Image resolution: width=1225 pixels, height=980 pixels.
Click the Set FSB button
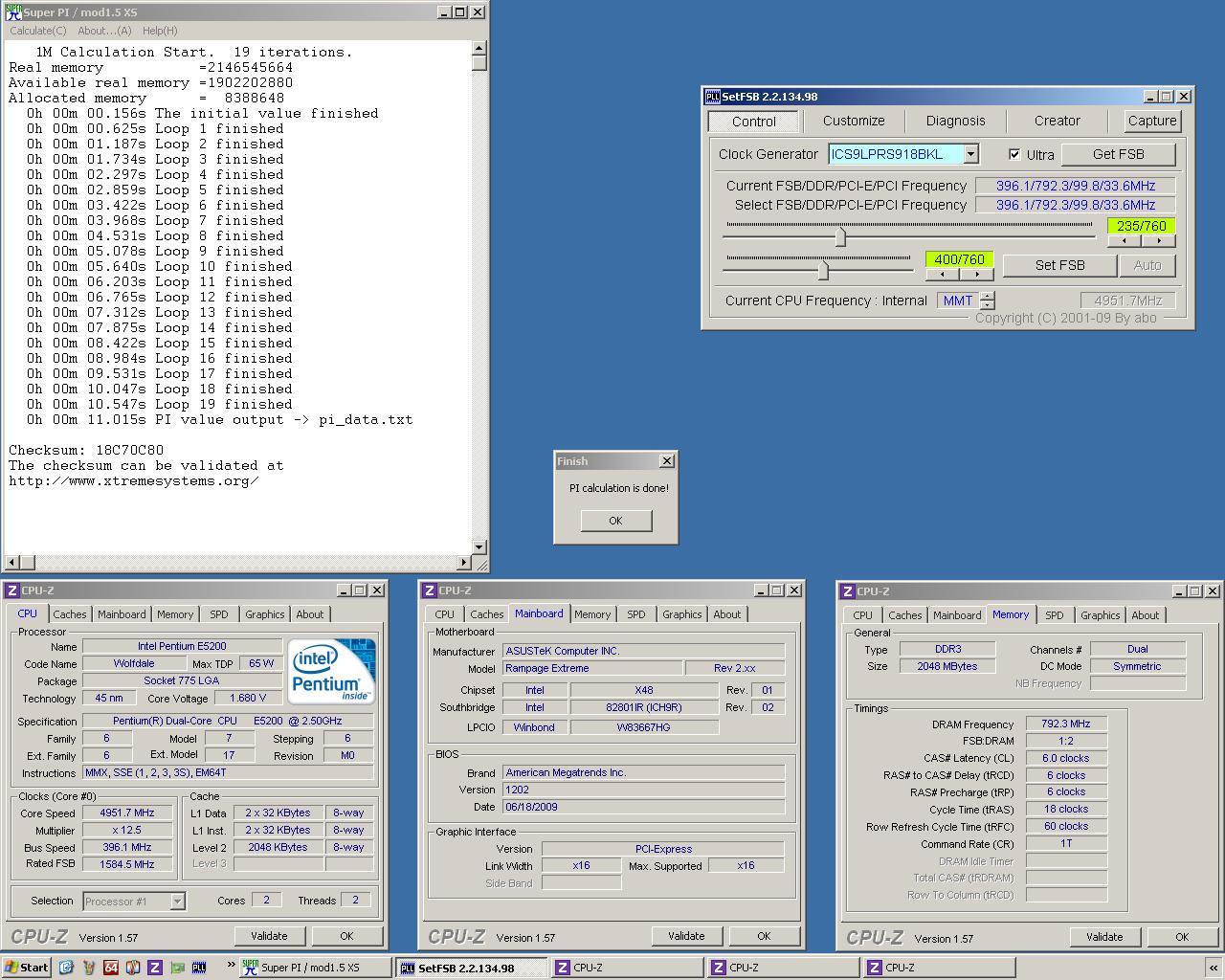[x=1059, y=265]
